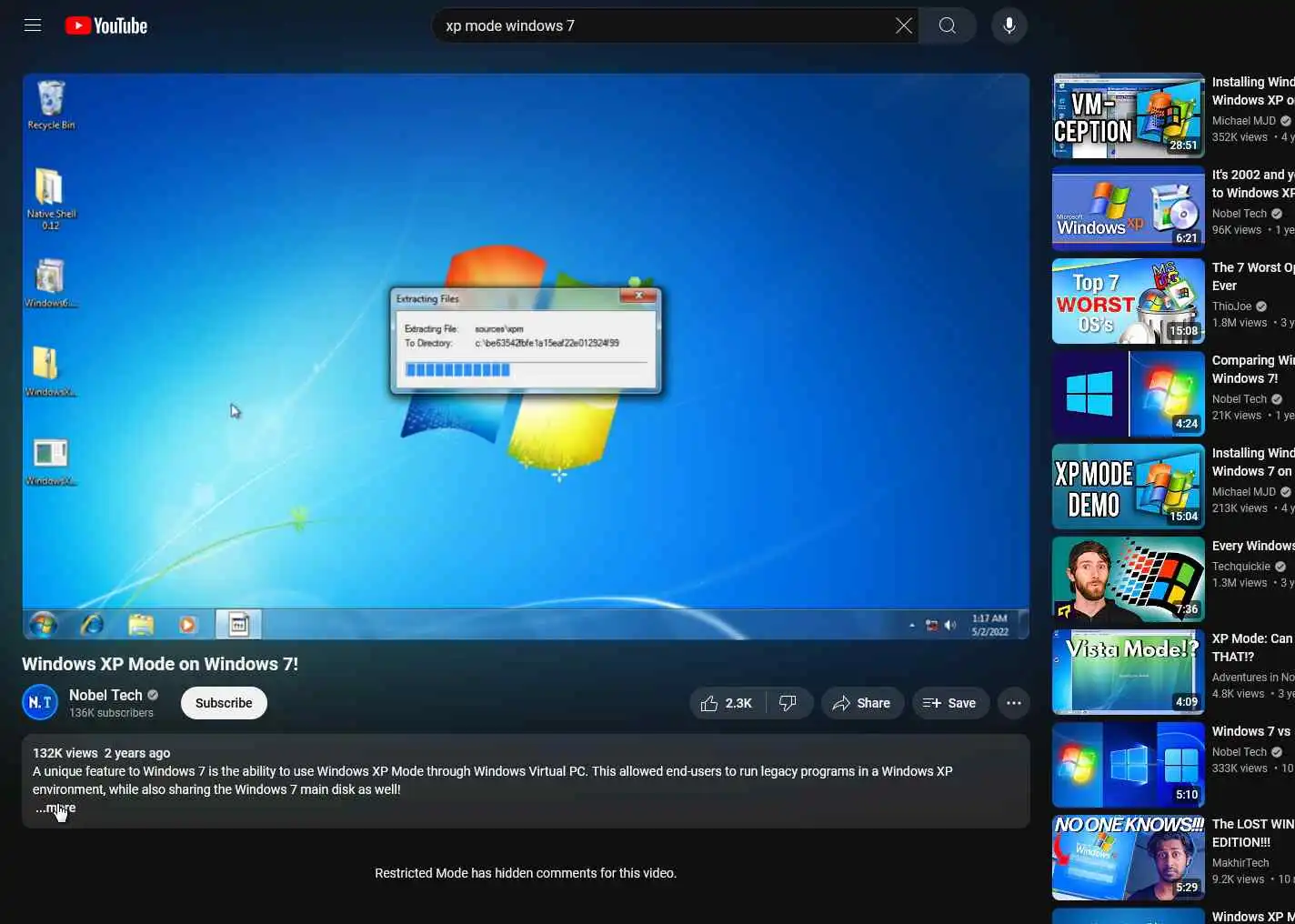Clear the search box with the X icon
The image size is (1295, 924).
coord(903,25)
